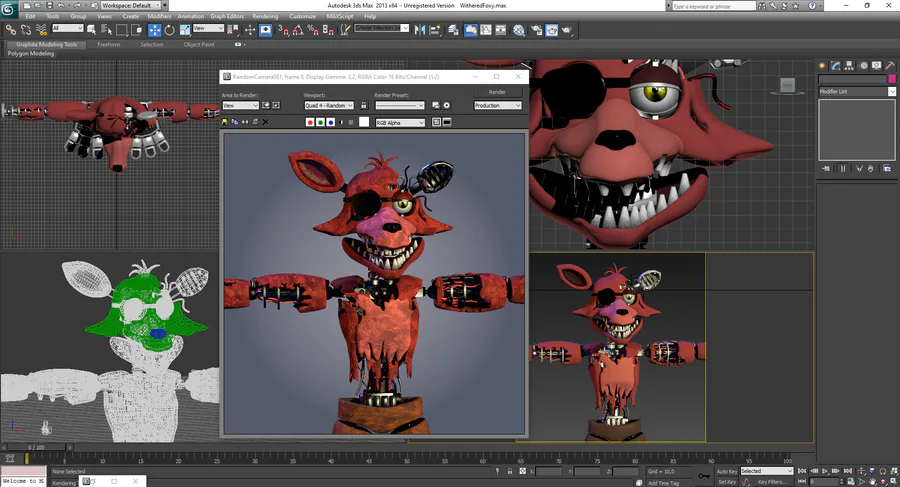Toggle the 3D Snaps magnet icon
Image resolution: width=900 pixels, height=487 pixels.
tap(283, 30)
